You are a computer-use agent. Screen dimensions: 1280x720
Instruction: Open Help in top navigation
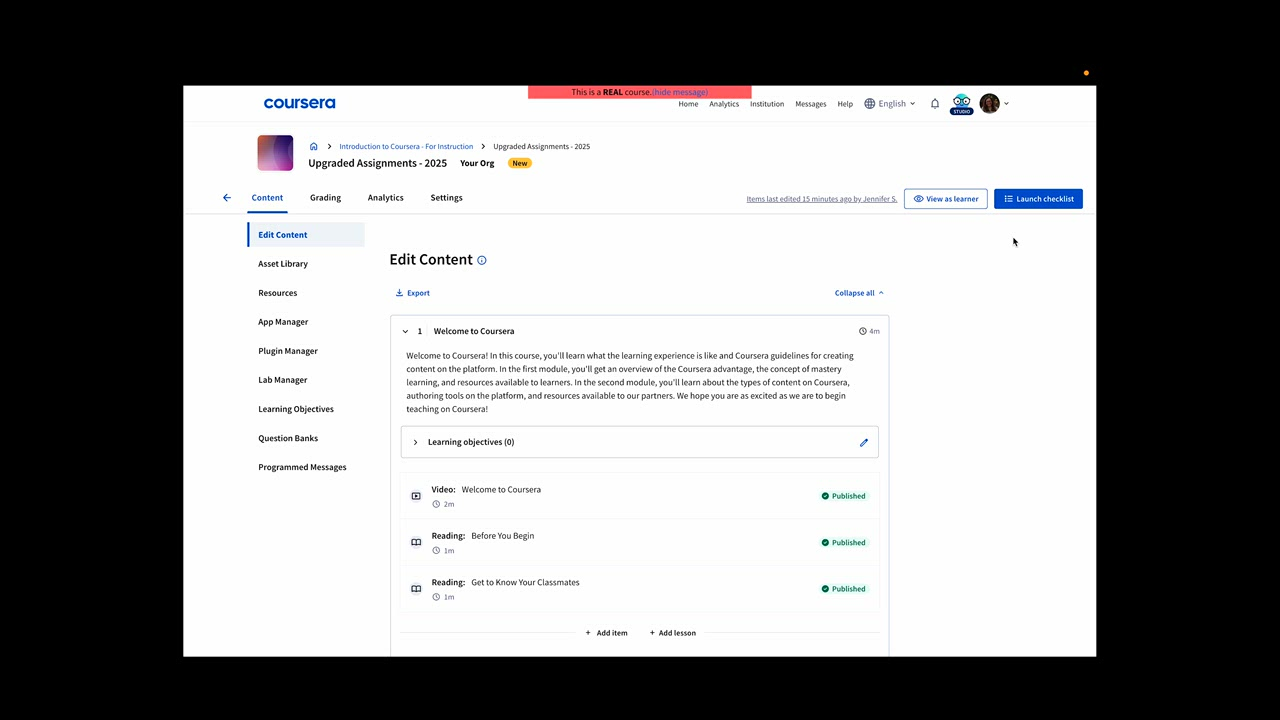(845, 104)
